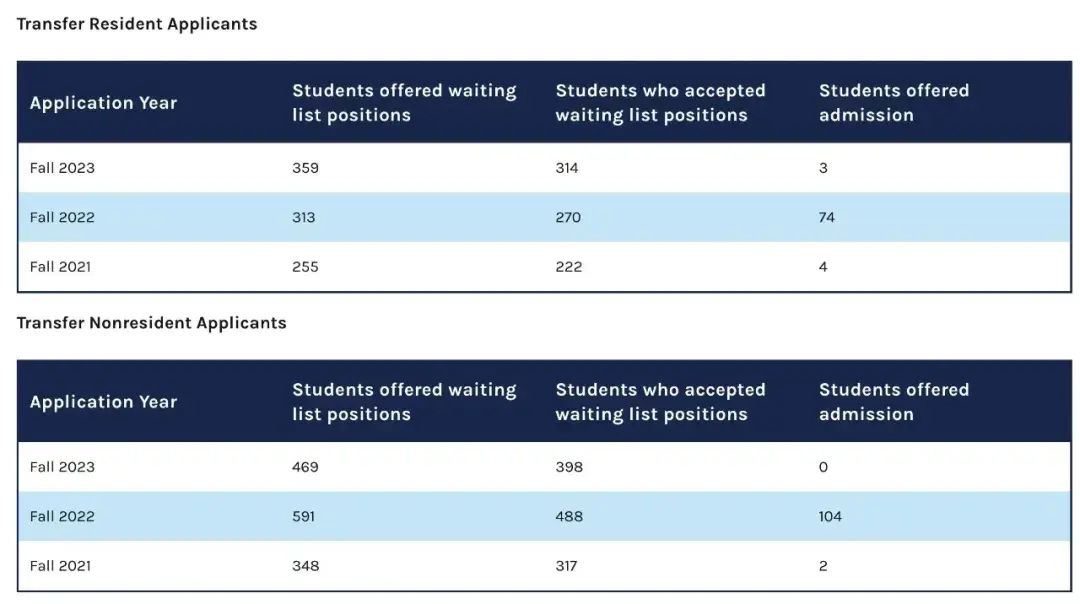Click the value 270 in Fall 2022 row

coord(568,217)
